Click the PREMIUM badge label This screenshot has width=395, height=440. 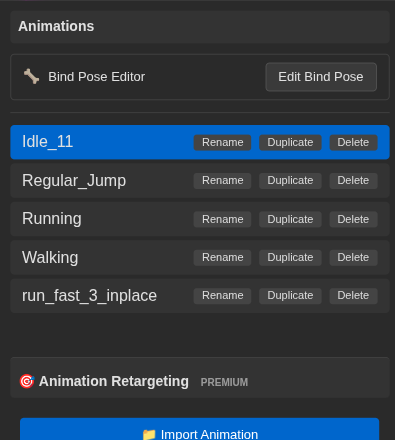pos(224,382)
